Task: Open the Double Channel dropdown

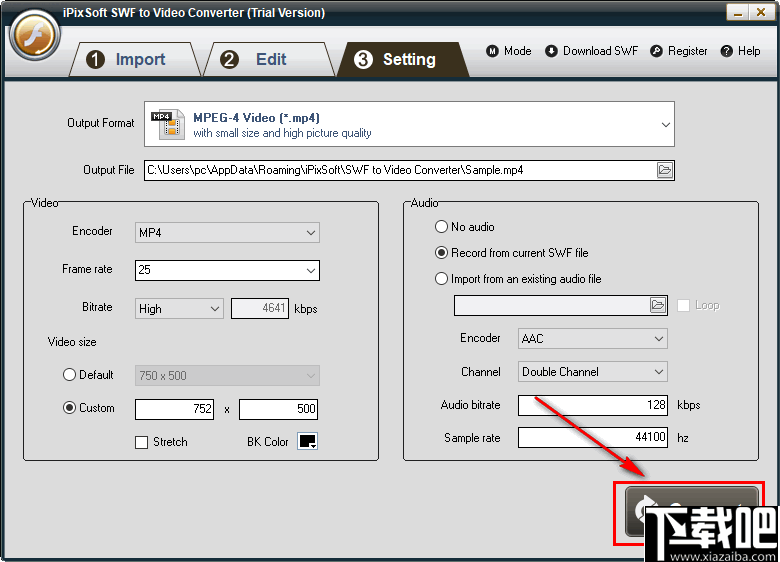Action: (592, 372)
